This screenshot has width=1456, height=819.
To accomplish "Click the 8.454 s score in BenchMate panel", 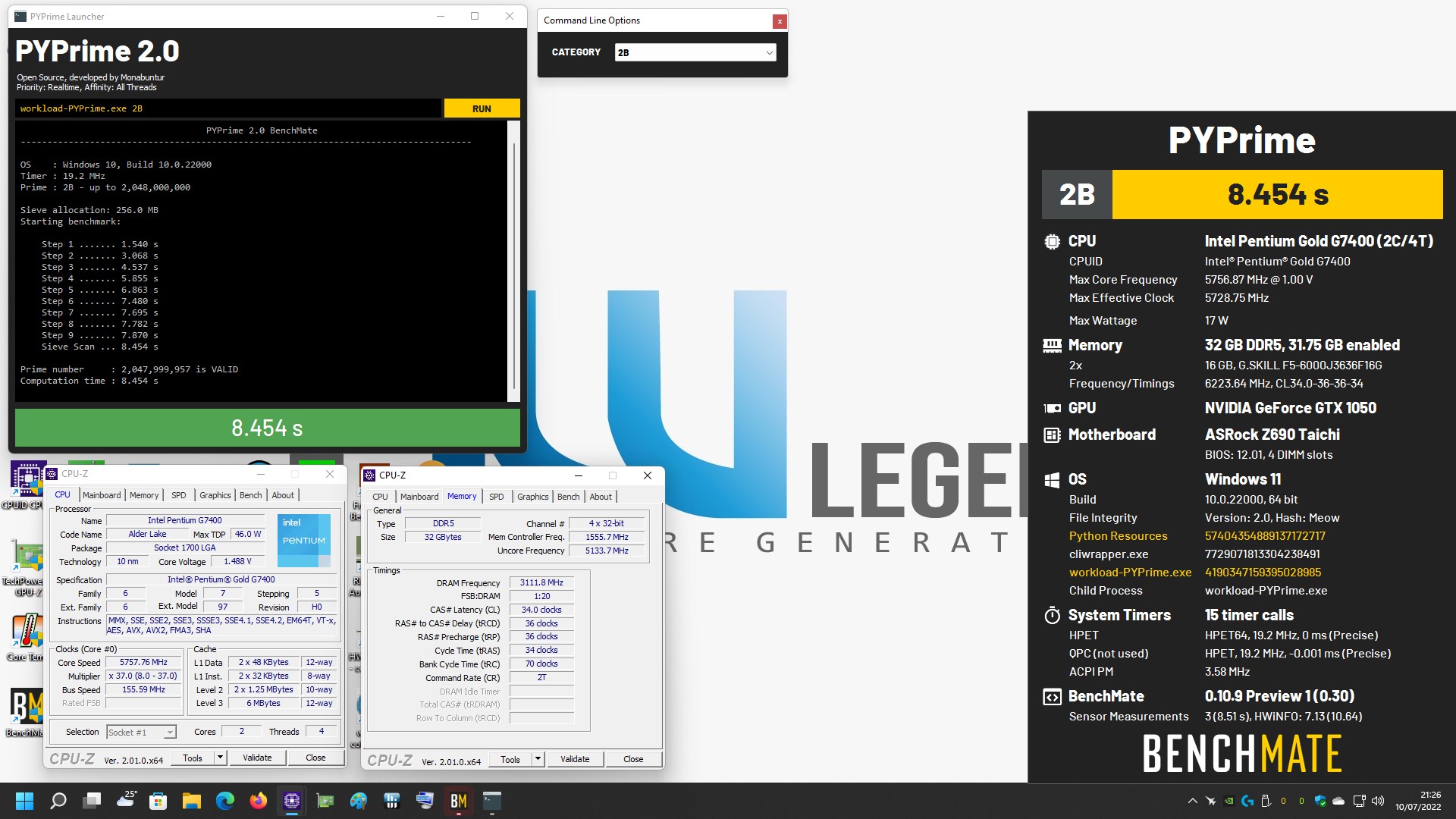I will (1278, 195).
